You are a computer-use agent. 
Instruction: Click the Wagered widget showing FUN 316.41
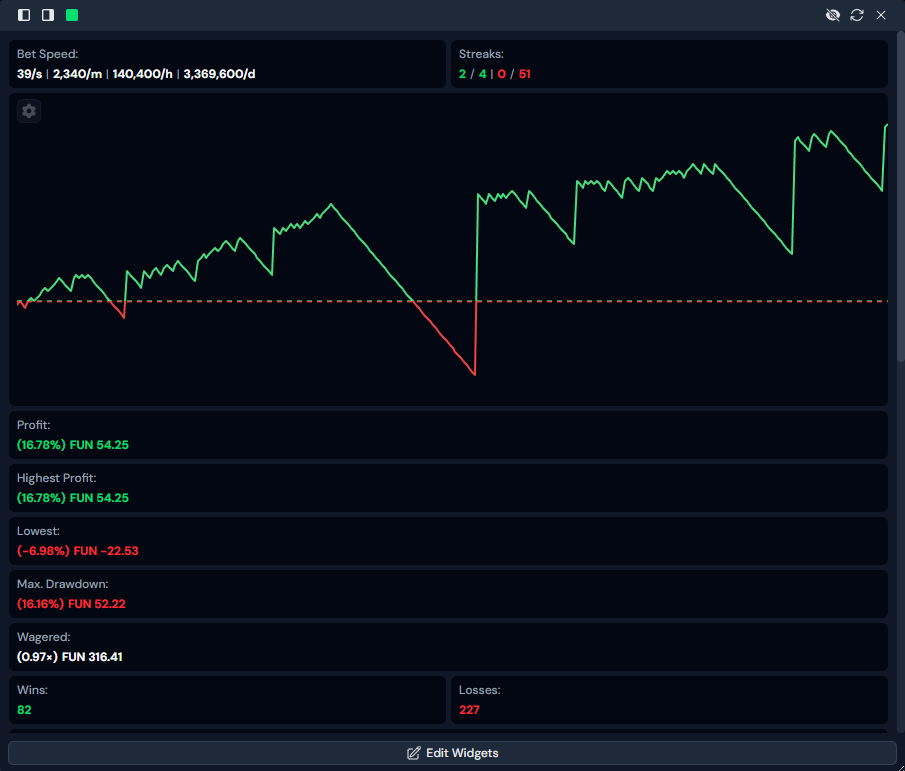(x=448, y=647)
